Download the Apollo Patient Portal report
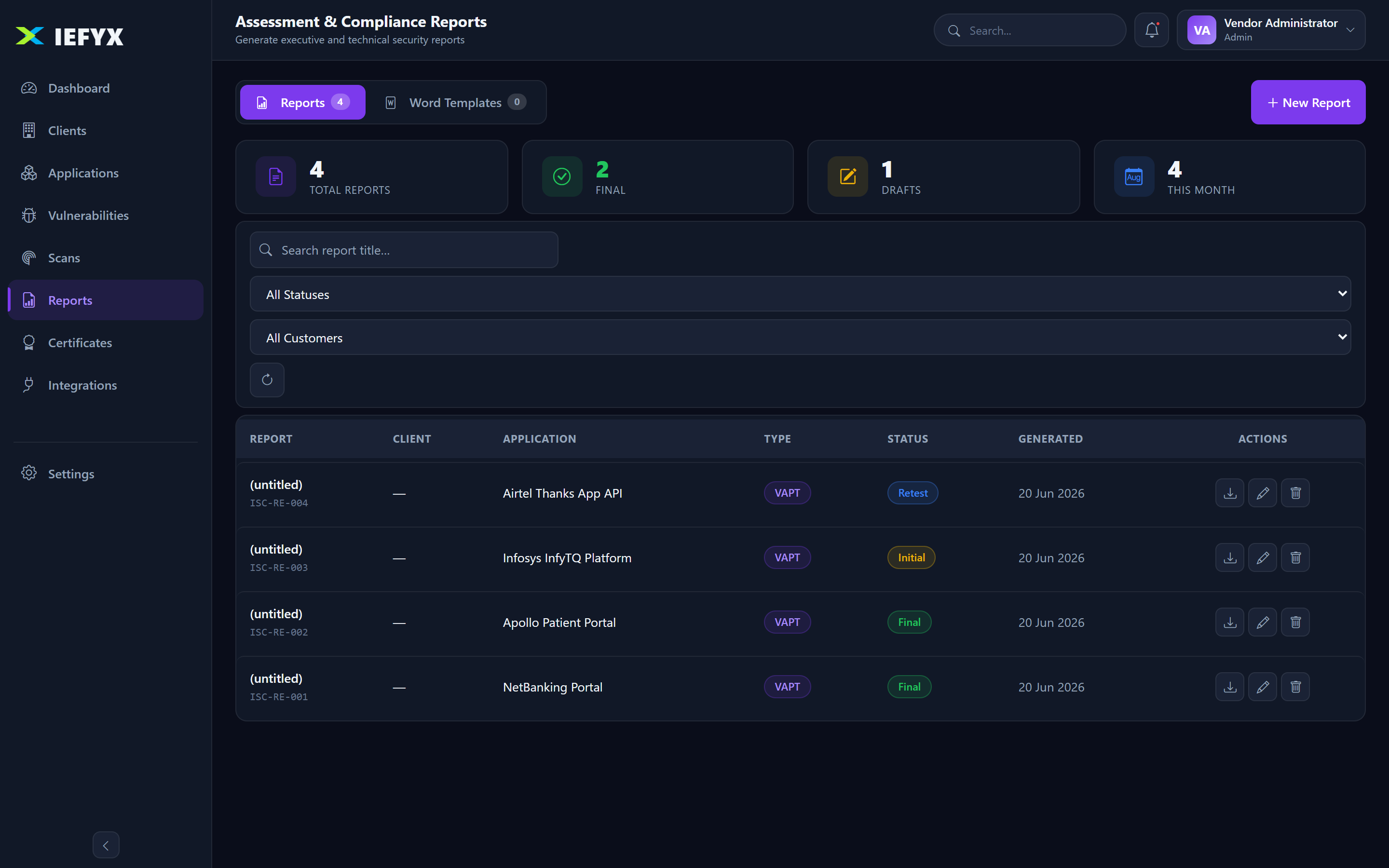 coord(1229,622)
